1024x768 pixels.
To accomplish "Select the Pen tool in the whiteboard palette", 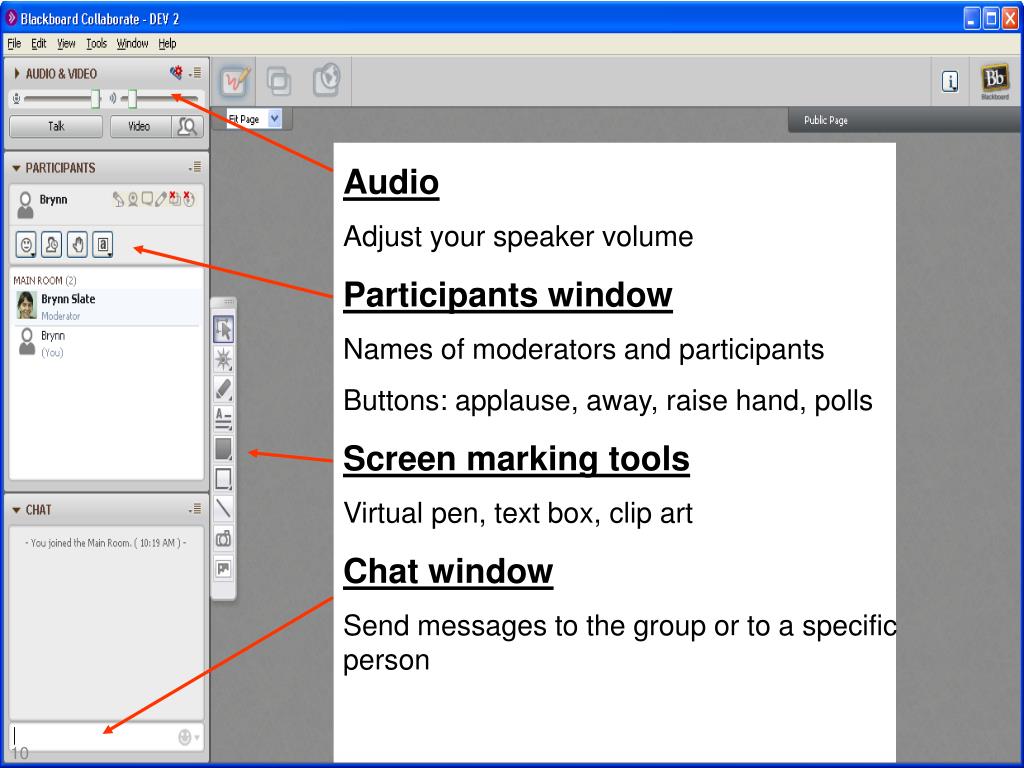I will [223, 389].
